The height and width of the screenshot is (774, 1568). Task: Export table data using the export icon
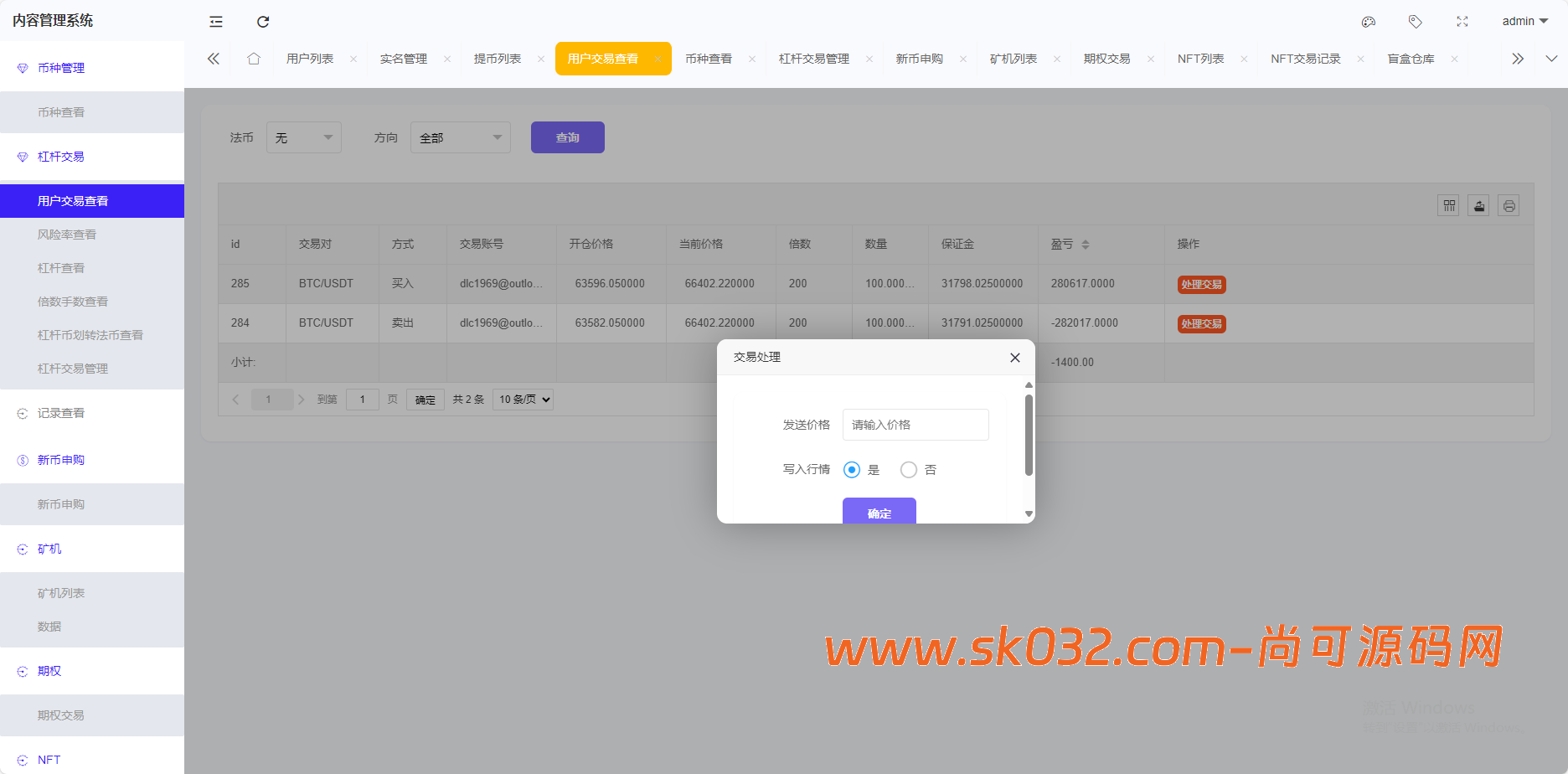[1478, 205]
